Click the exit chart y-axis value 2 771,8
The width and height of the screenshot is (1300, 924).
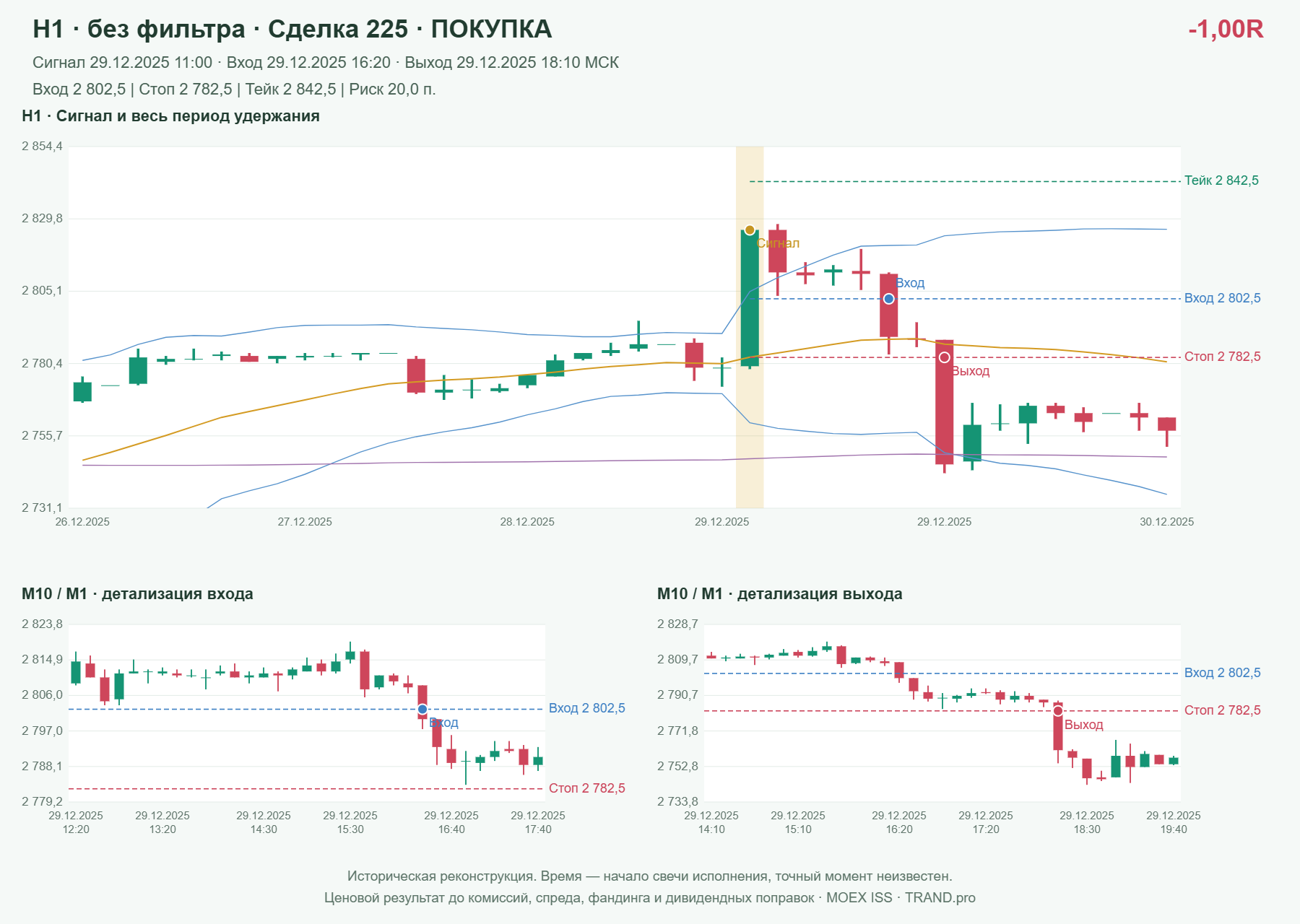pyautogui.click(x=677, y=731)
